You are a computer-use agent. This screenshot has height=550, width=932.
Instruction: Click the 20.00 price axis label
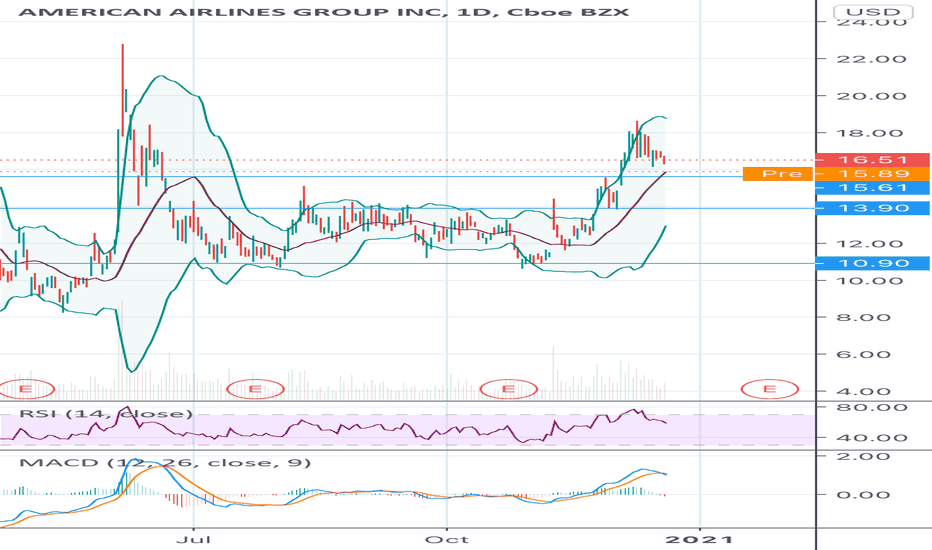coord(871,96)
